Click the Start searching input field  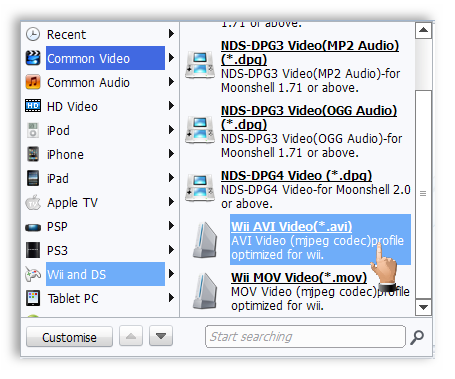click(305, 337)
